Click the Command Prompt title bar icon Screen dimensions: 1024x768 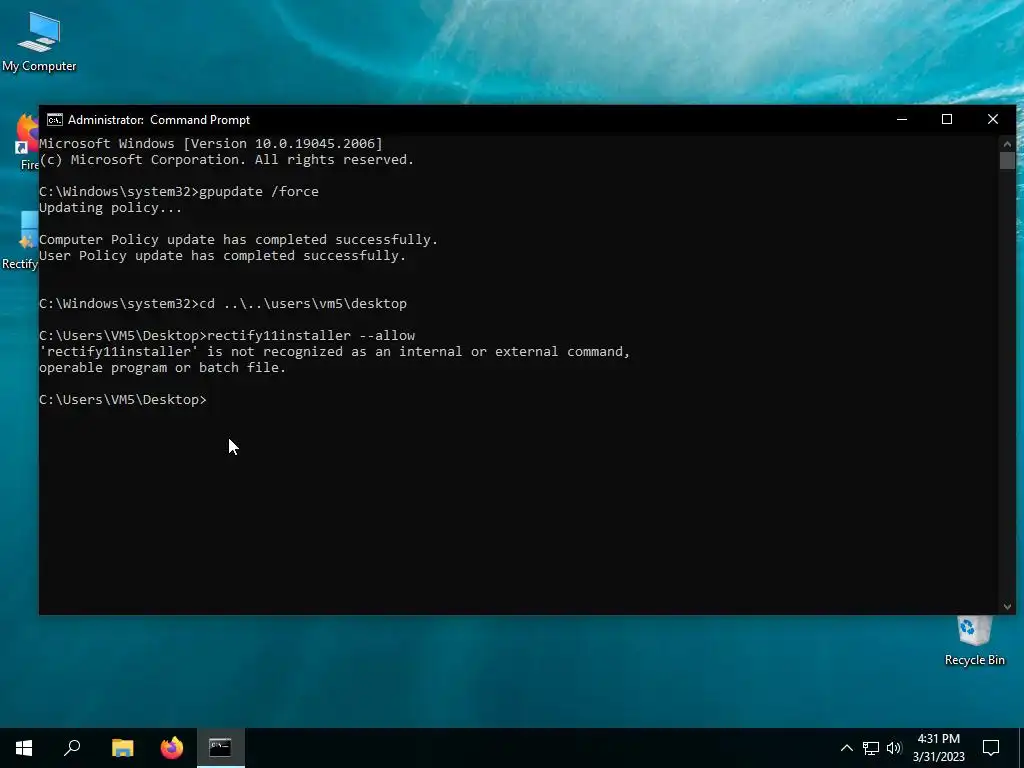coord(55,120)
